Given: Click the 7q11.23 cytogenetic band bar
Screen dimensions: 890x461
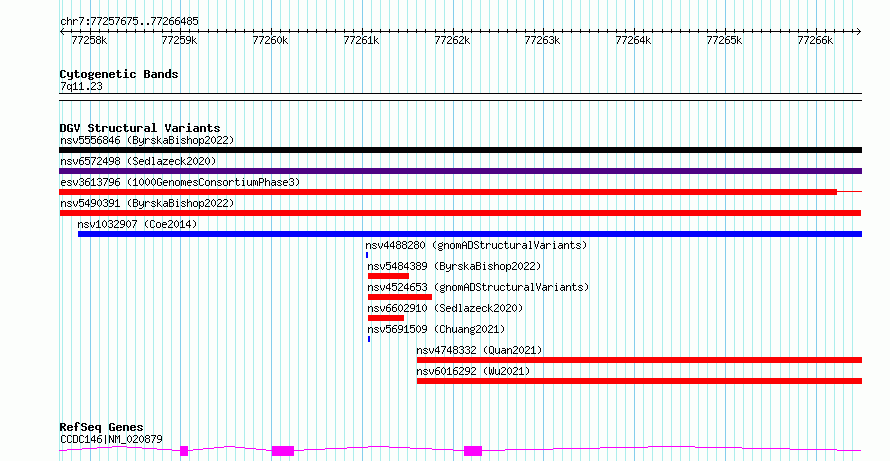Looking at the screenshot, I should (460, 97).
